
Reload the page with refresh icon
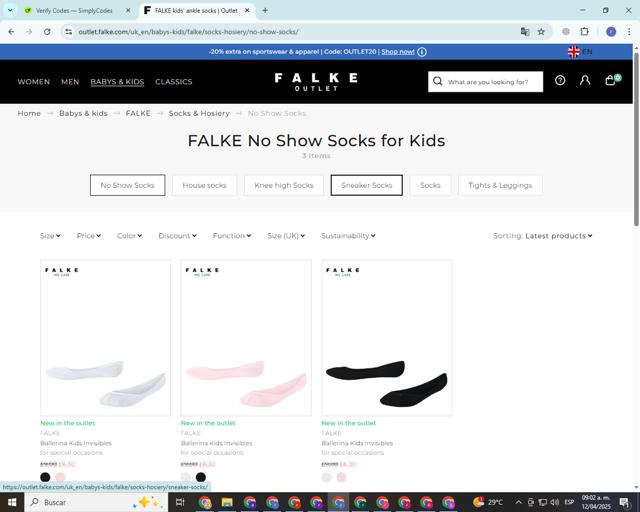[47, 31]
